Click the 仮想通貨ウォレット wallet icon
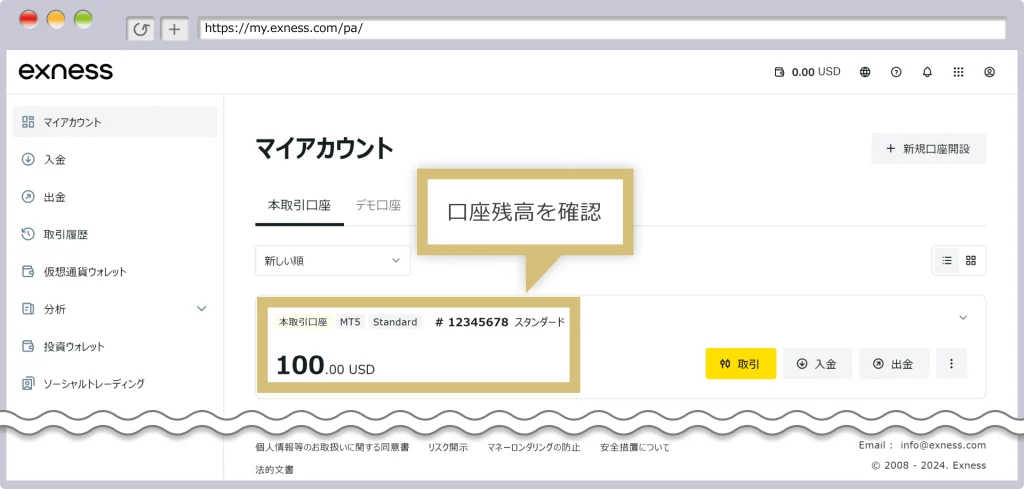This screenshot has width=1024, height=489. (x=27, y=272)
